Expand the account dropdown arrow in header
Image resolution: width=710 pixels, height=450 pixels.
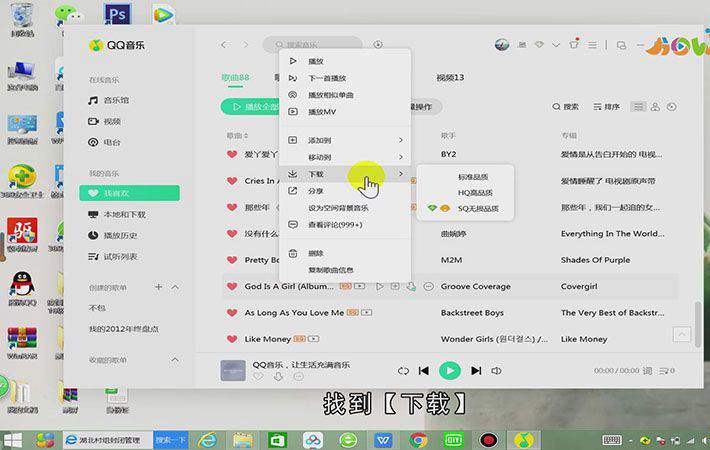pyautogui.click(x=556, y=45)
